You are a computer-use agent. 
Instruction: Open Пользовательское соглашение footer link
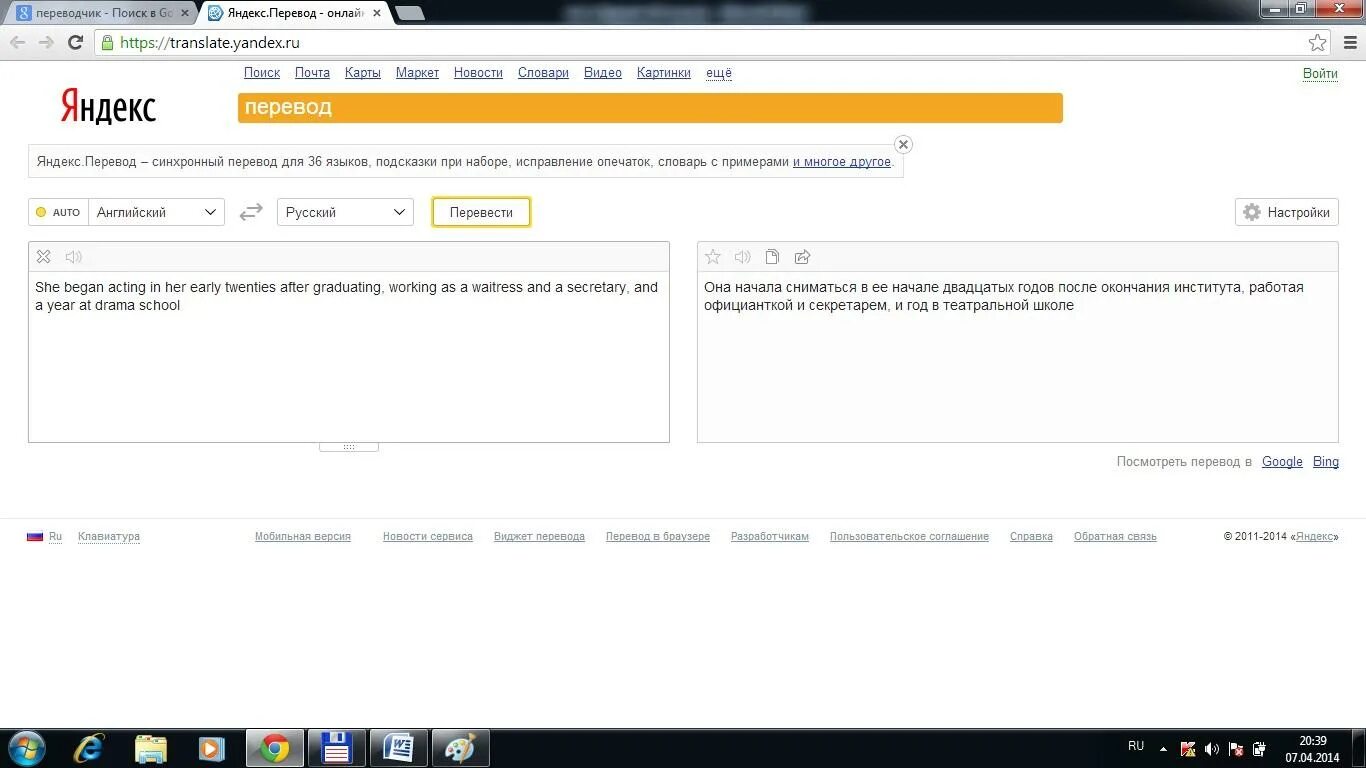[x=909, y=537]
